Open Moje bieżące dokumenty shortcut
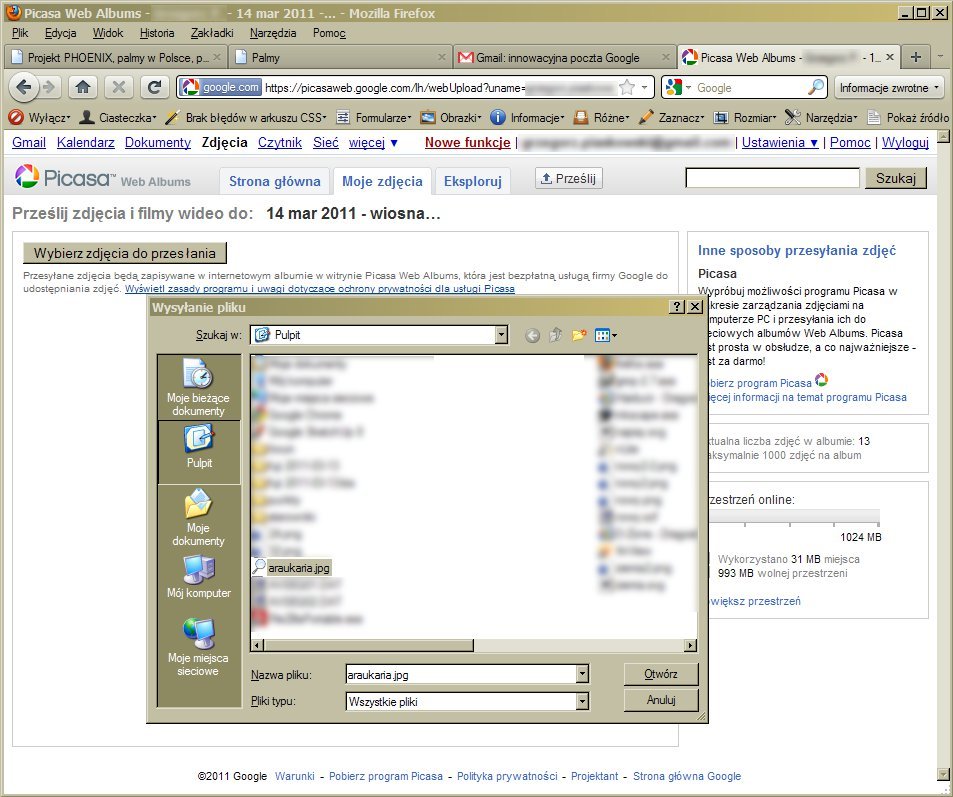The height and width of the screenshot is (797, 953). pyautogui.click(x=198, y=387)
